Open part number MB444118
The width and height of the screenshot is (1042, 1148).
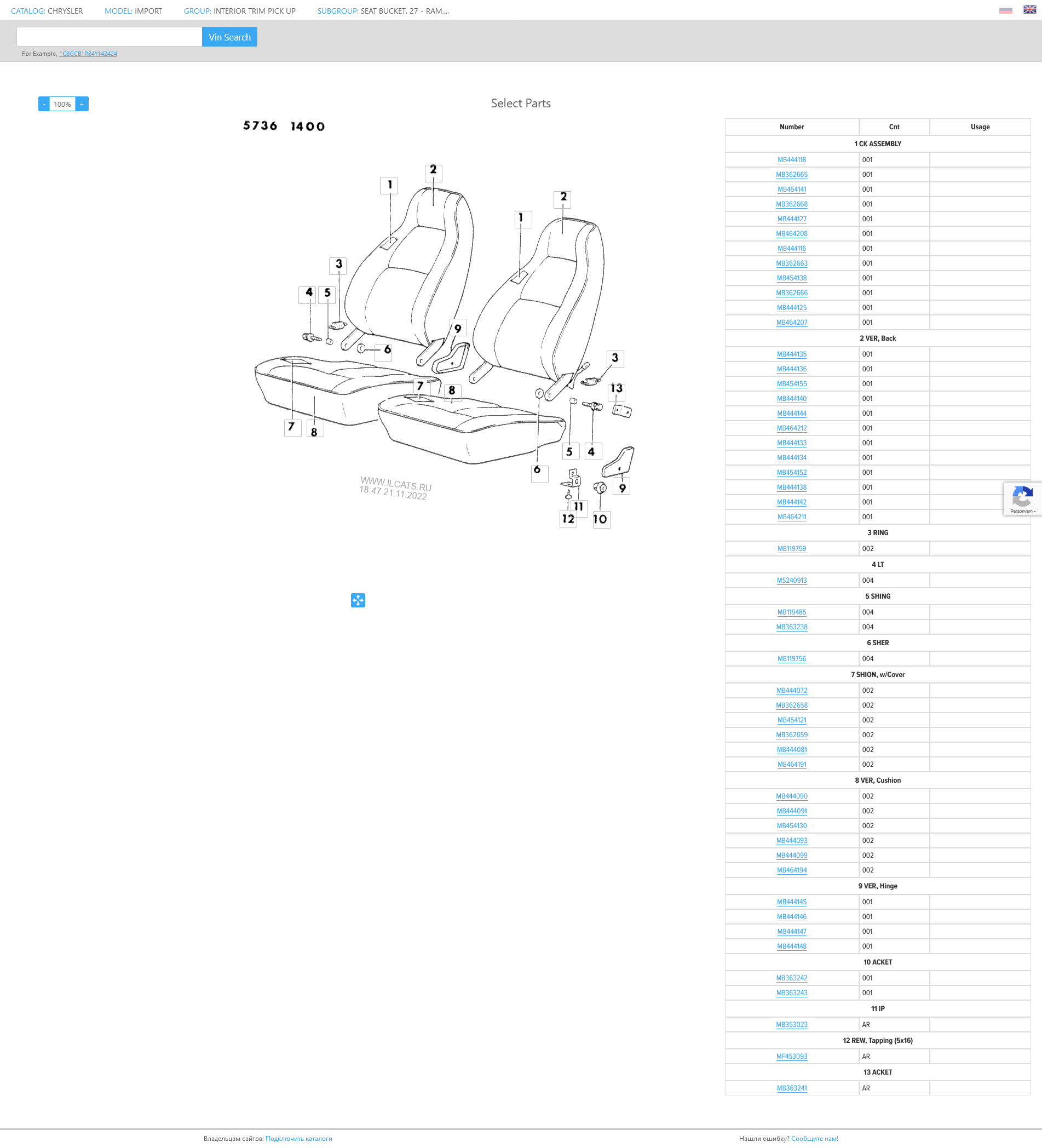pyautogui.click(x=791, y=160)
